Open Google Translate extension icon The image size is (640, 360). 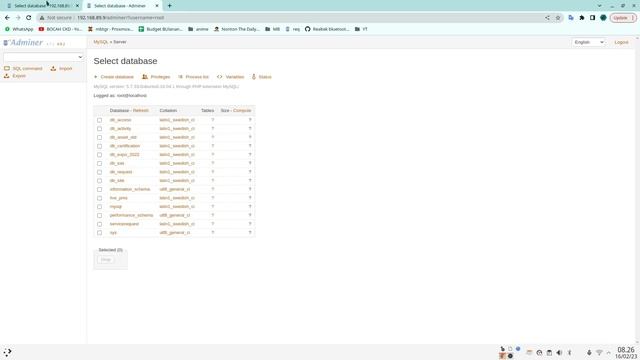pos(571,18)
